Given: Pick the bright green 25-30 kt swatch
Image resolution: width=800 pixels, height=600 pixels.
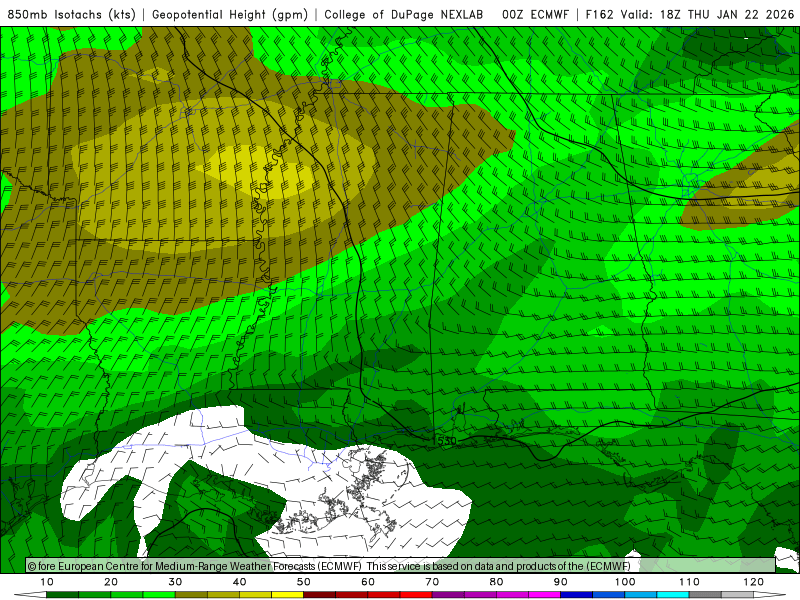Looking at the screenshot, I should coord(159,595).
